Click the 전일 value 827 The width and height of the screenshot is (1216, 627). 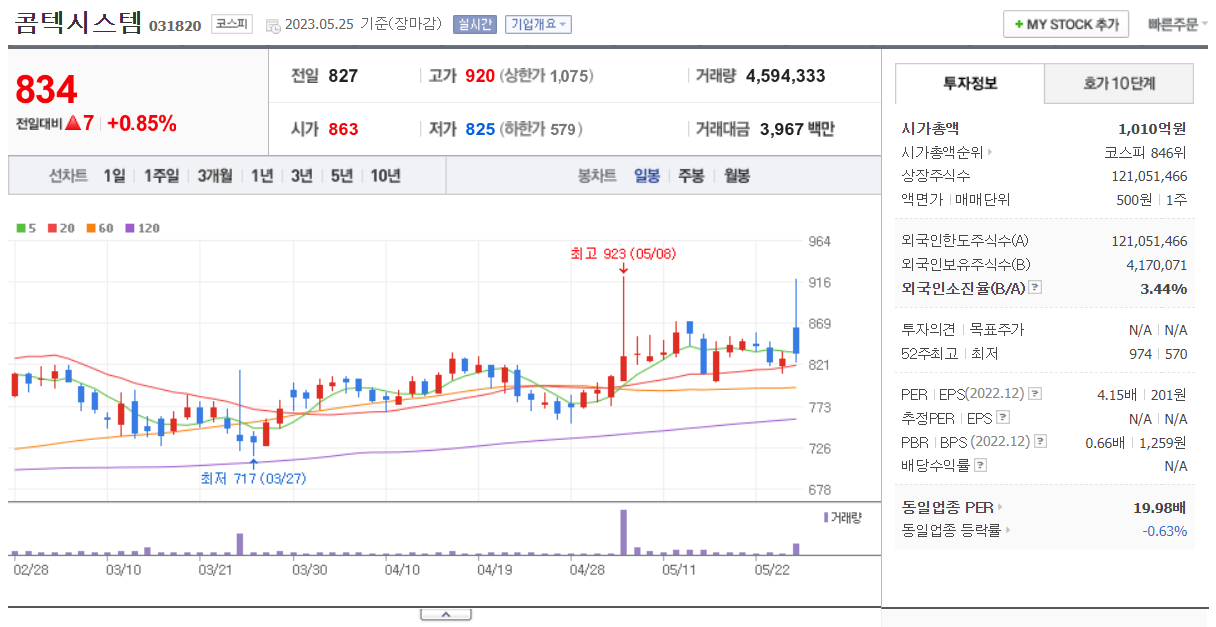tap(343, 76)
